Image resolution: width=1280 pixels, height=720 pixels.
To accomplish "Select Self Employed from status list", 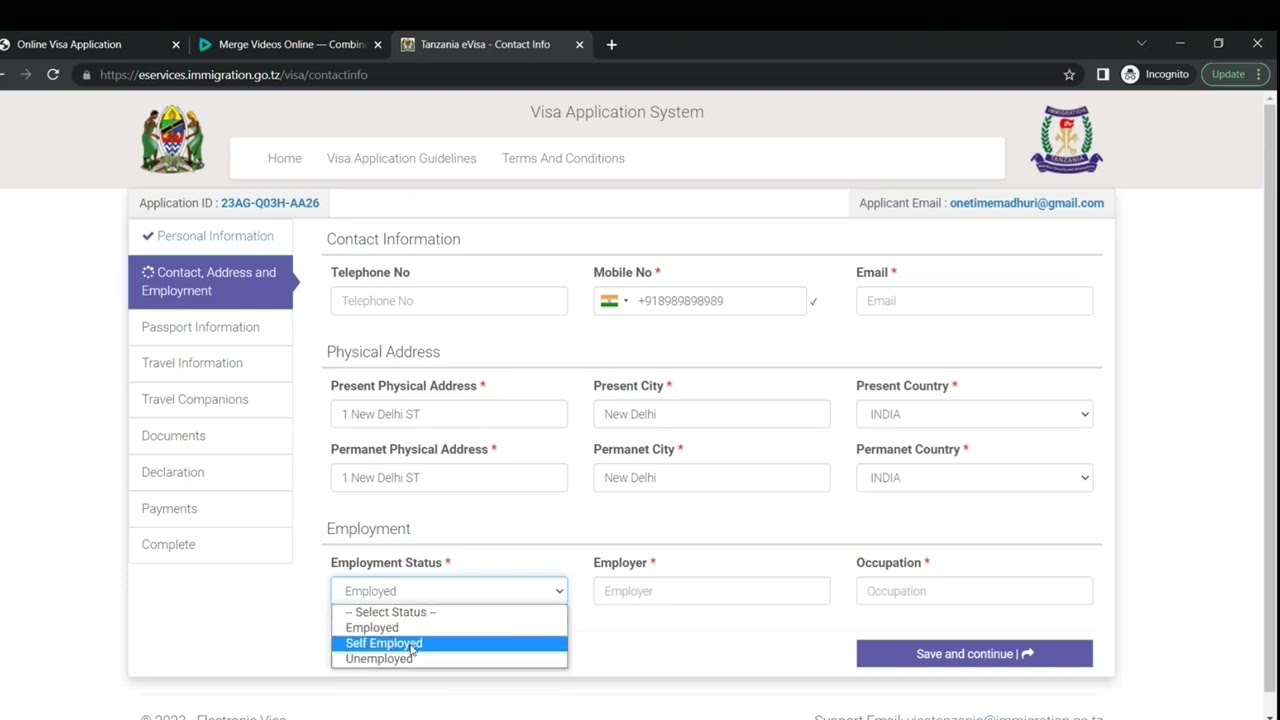I will pos(449,643).
